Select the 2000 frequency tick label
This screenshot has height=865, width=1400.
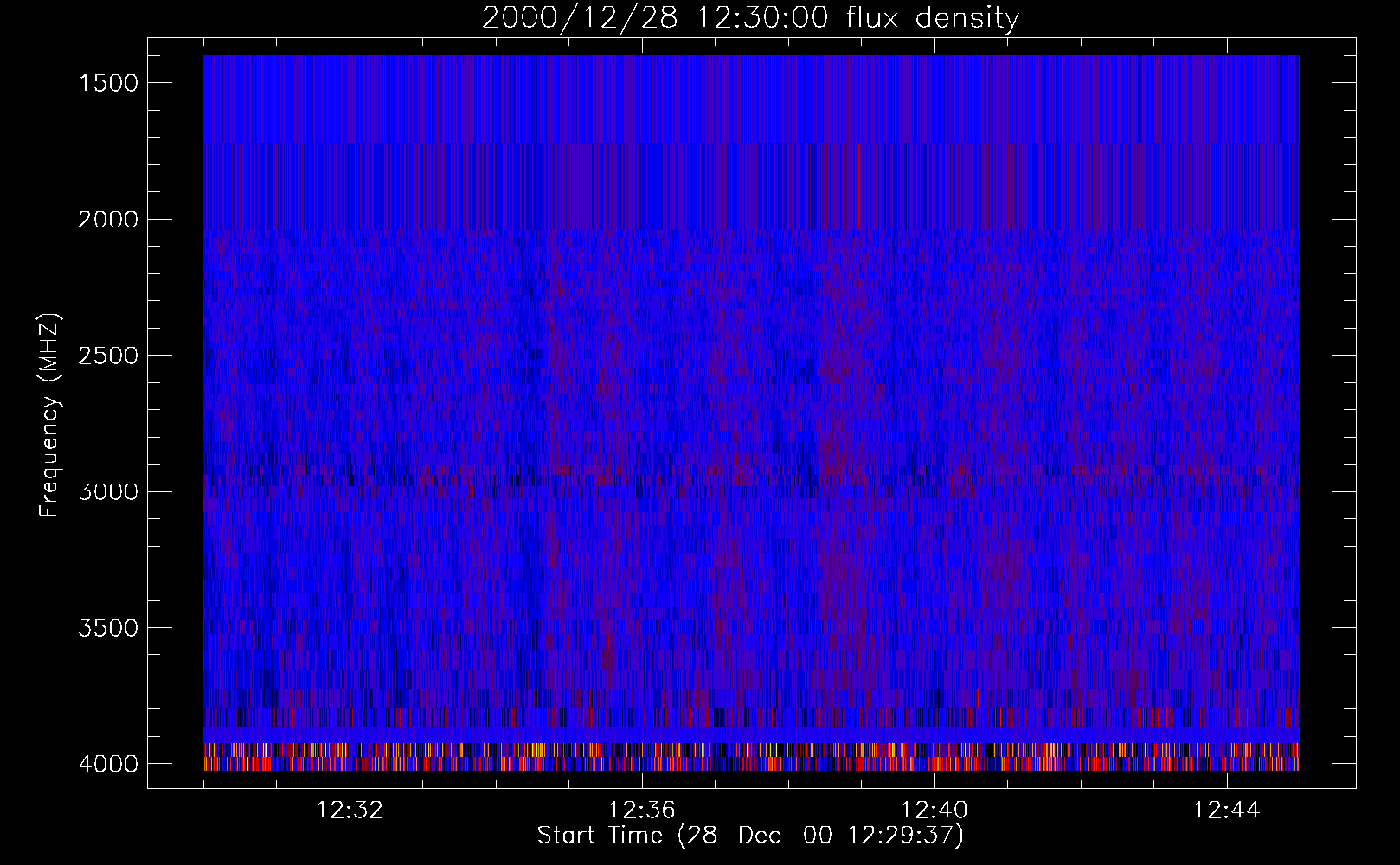108,220
